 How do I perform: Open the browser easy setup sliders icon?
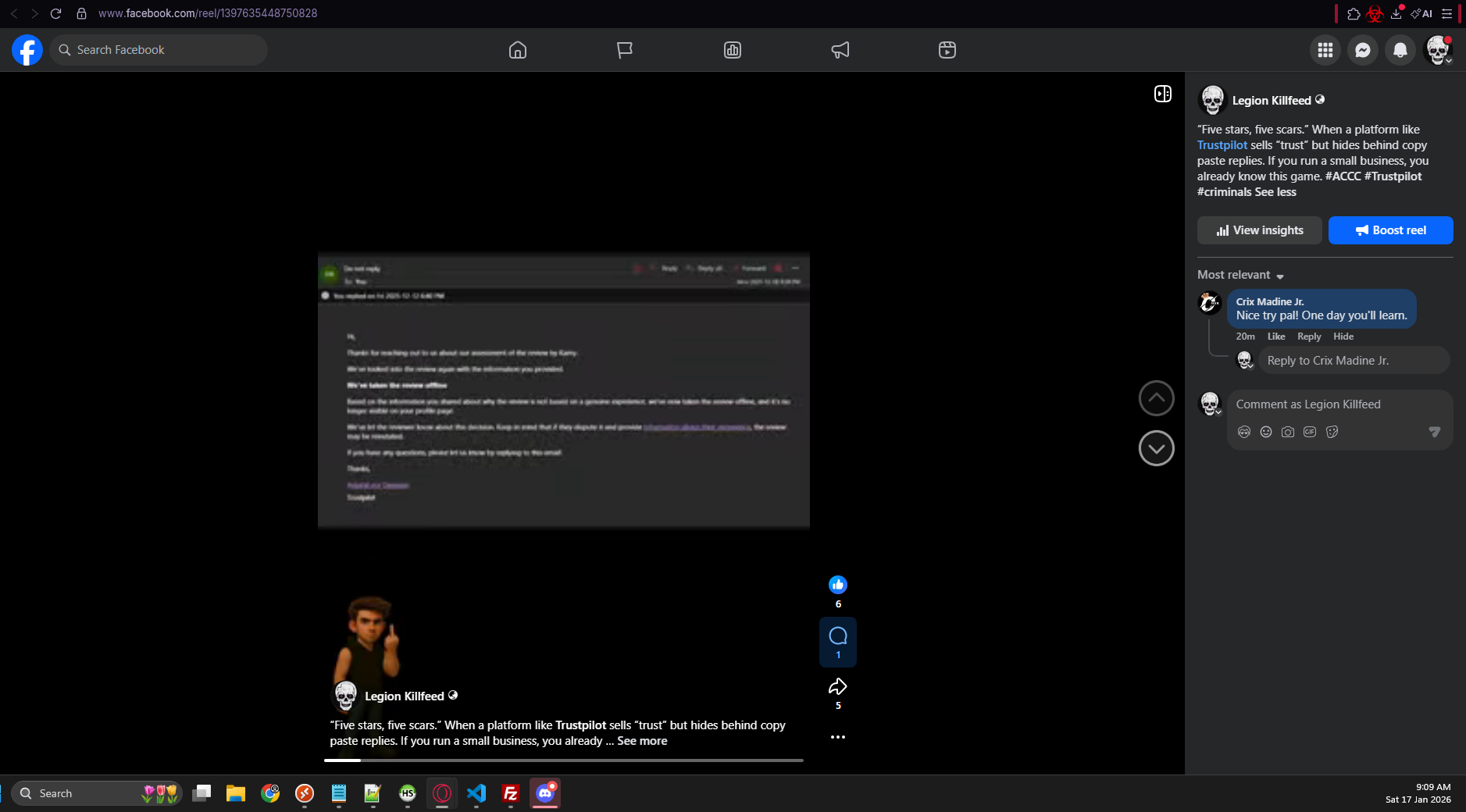pyautogui.click(x=1446, y=13)
